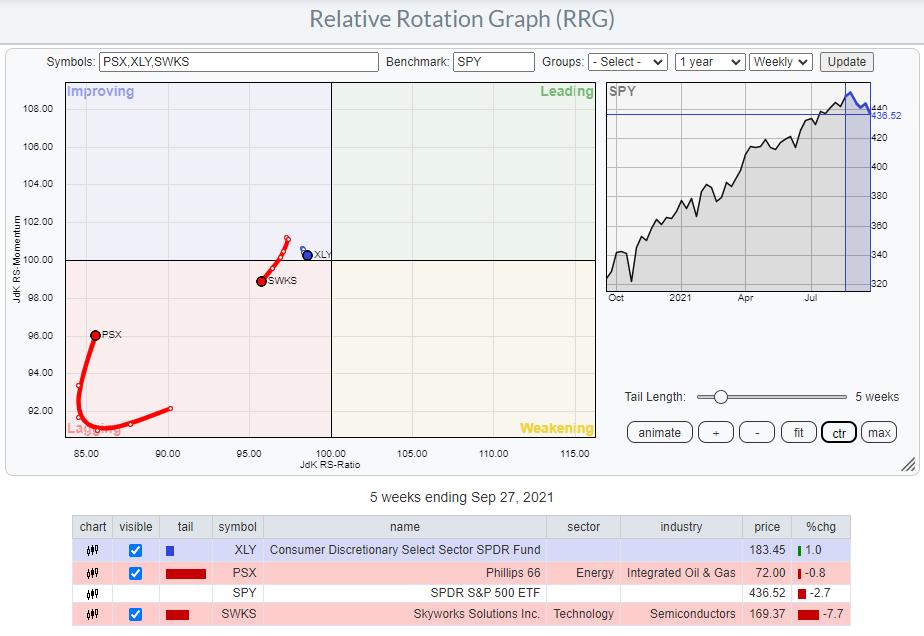The width and height of the screenshot is (924, 636).
Task: Uncheck the PSX visible checkbox
Action: coord(136,573)
